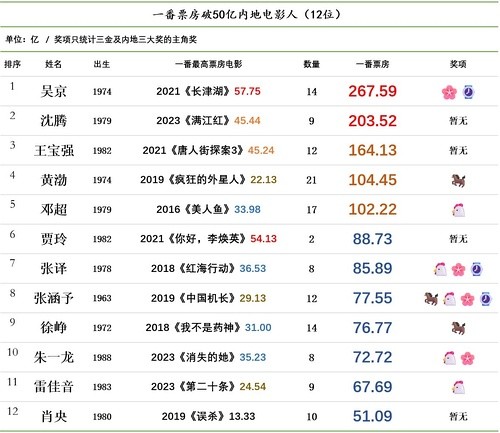Click the horse award icon in 徐峥's row

(x=458, y=328)
